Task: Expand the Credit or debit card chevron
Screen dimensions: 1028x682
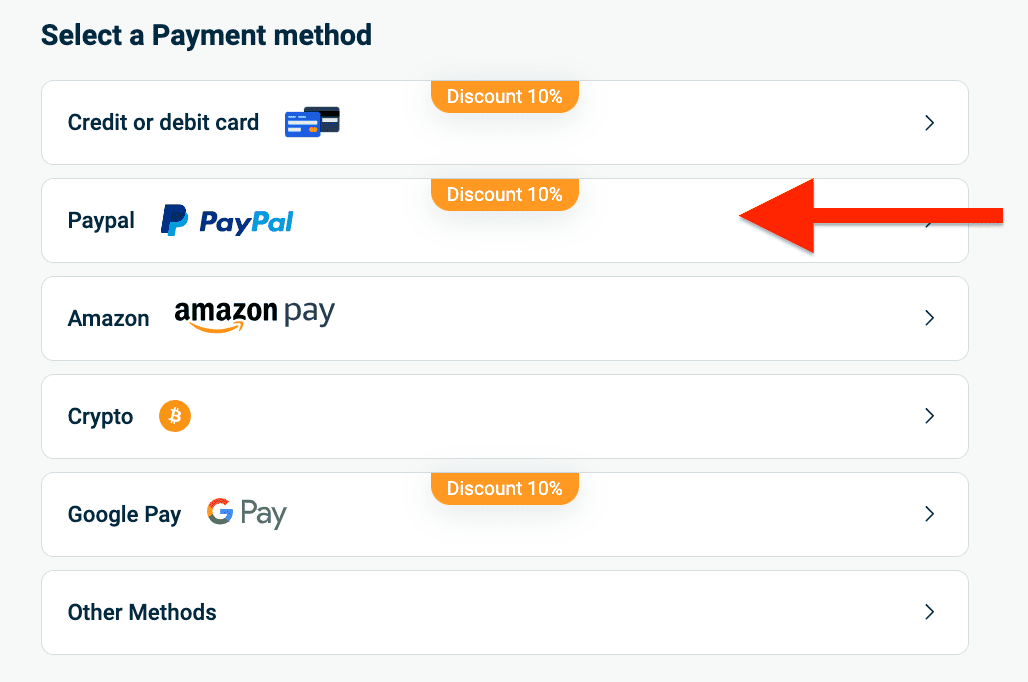Action: [929, 123]
